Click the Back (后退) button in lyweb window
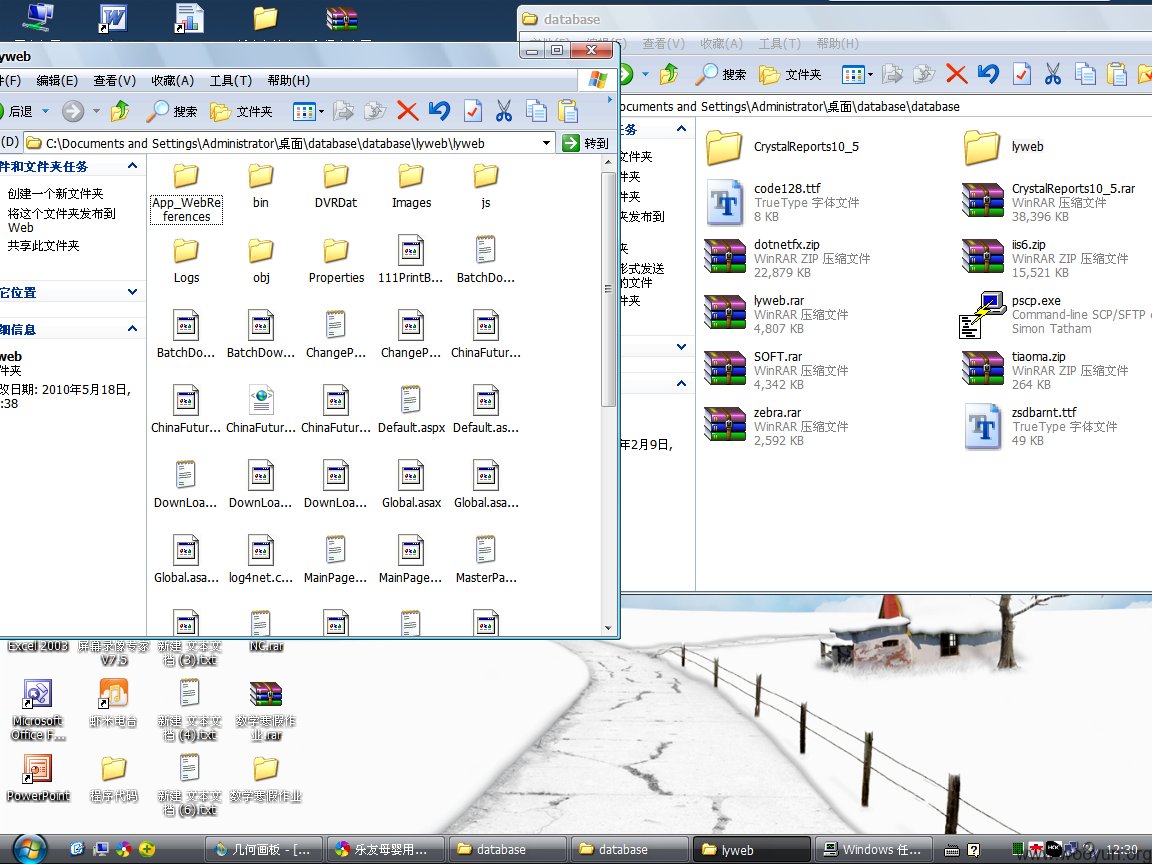The image size is (1152, 864). [x=16, y=111]
